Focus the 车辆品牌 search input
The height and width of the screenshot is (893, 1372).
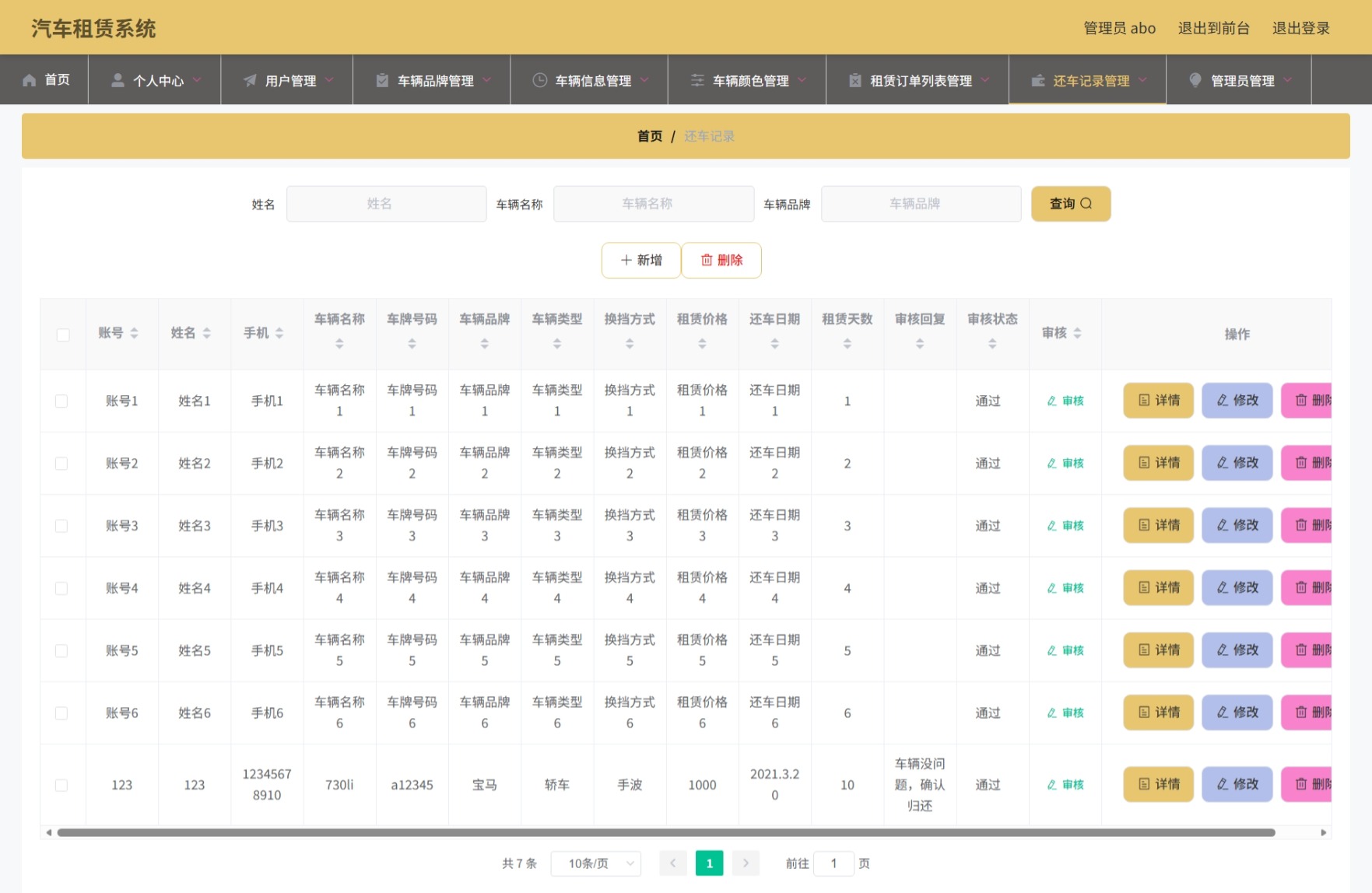tap(921, 204)
